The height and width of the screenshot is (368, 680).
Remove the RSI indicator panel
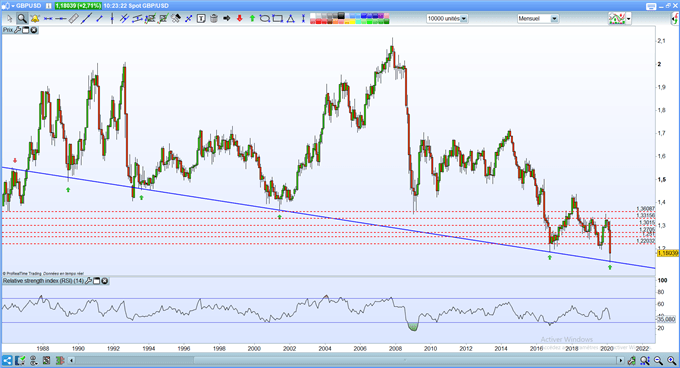[x=105, y=281]
